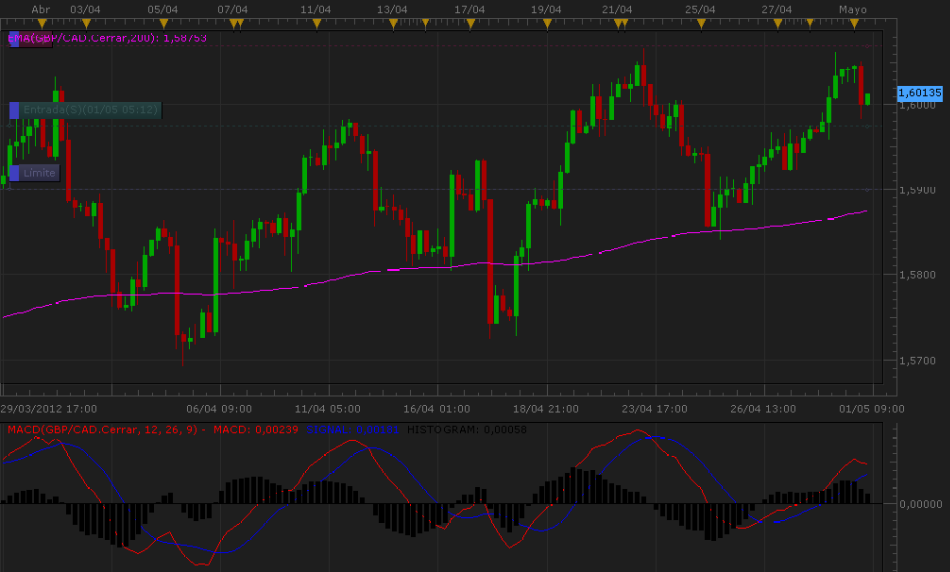Click the HISTOGRAM value label in the MACD panel
The width and height of the screenshot is (950, 572).
point(466,429)
